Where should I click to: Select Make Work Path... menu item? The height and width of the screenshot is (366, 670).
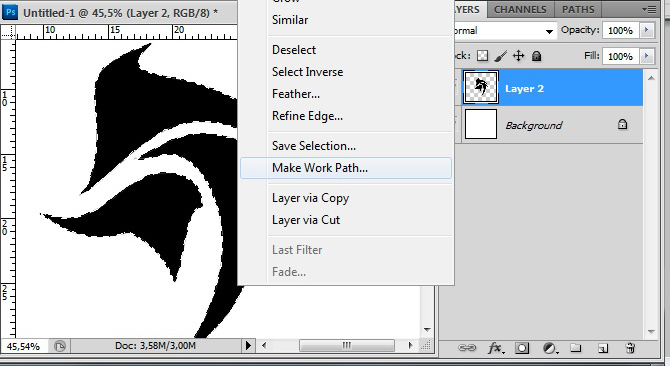point(346,168)
